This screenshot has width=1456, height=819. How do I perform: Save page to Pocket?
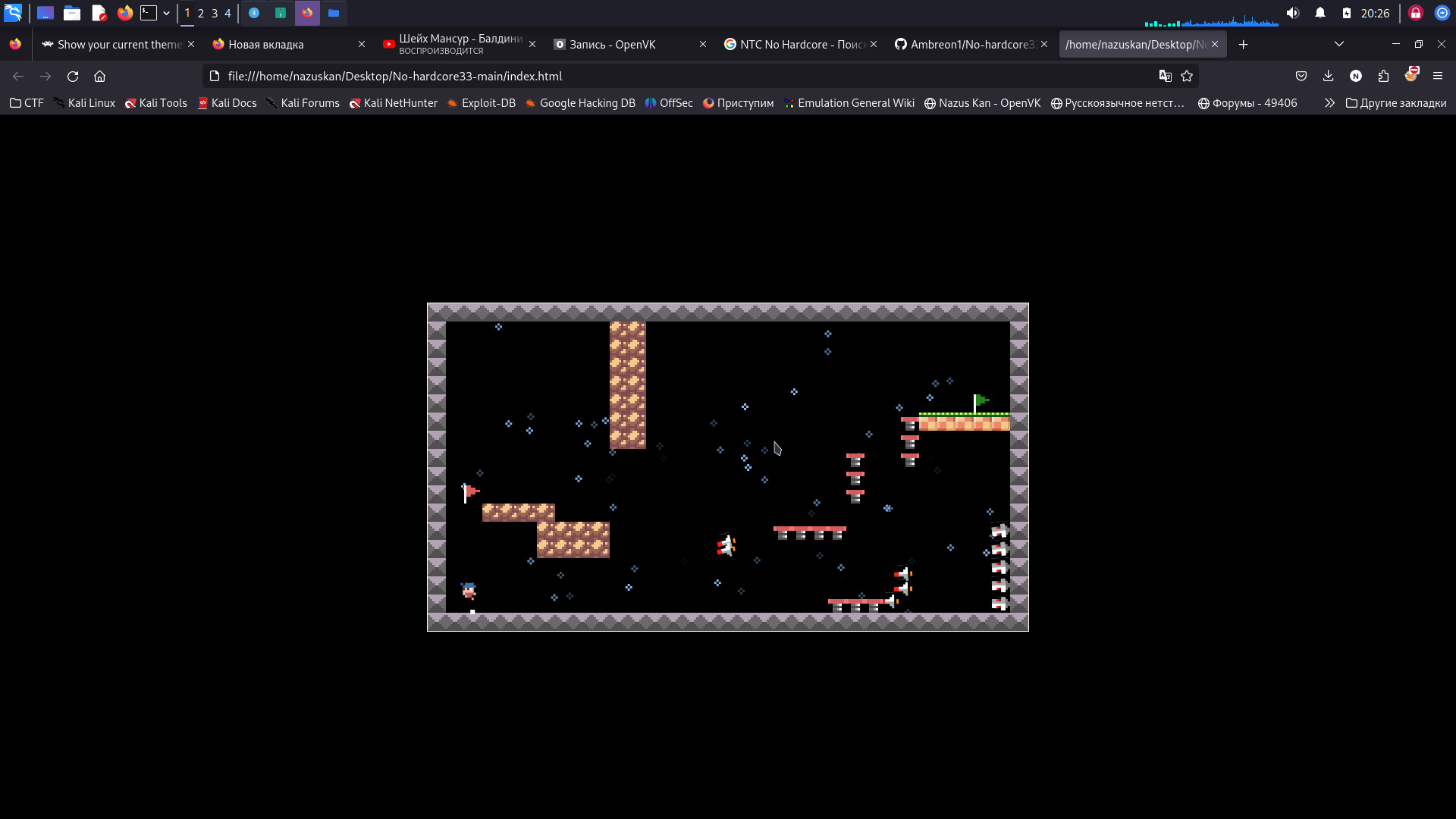(1301, 76)
